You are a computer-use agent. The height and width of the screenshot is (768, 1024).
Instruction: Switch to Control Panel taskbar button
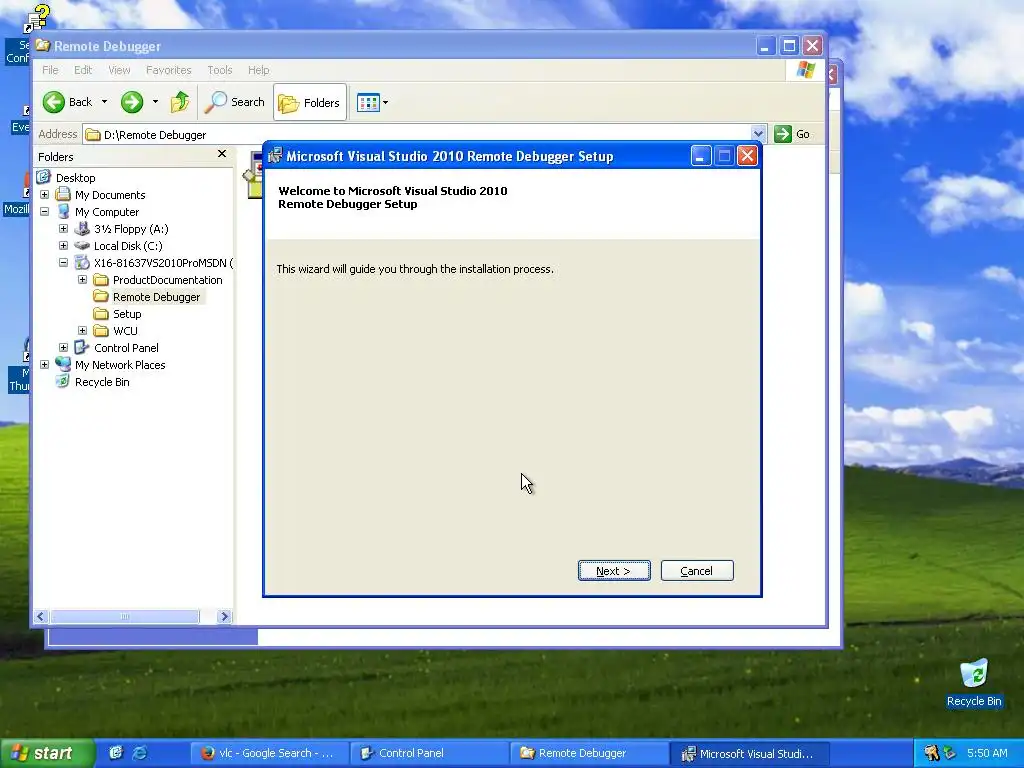(x=429, y=753)
